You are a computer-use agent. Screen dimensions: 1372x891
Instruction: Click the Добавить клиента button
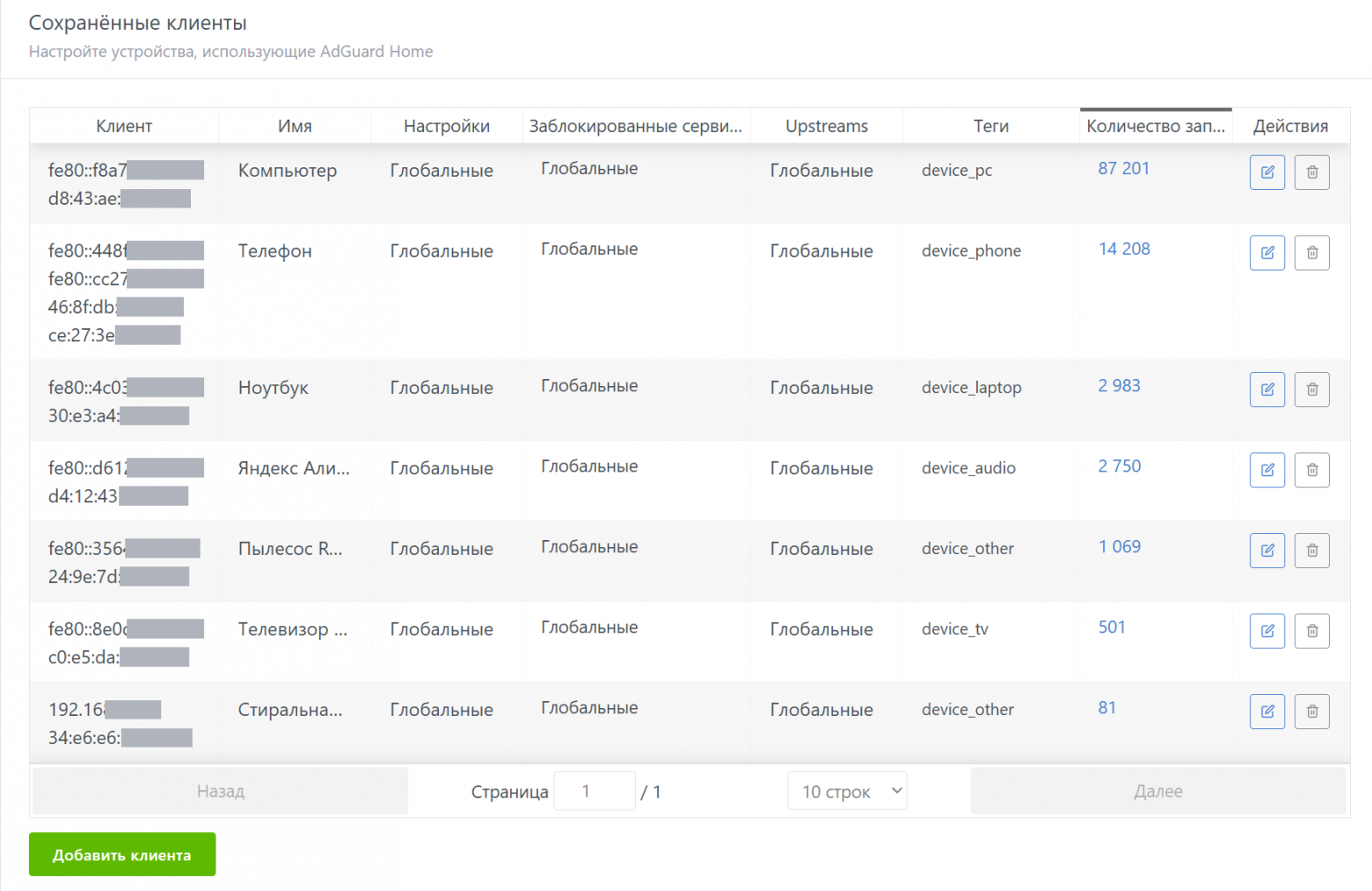point(122,854)
